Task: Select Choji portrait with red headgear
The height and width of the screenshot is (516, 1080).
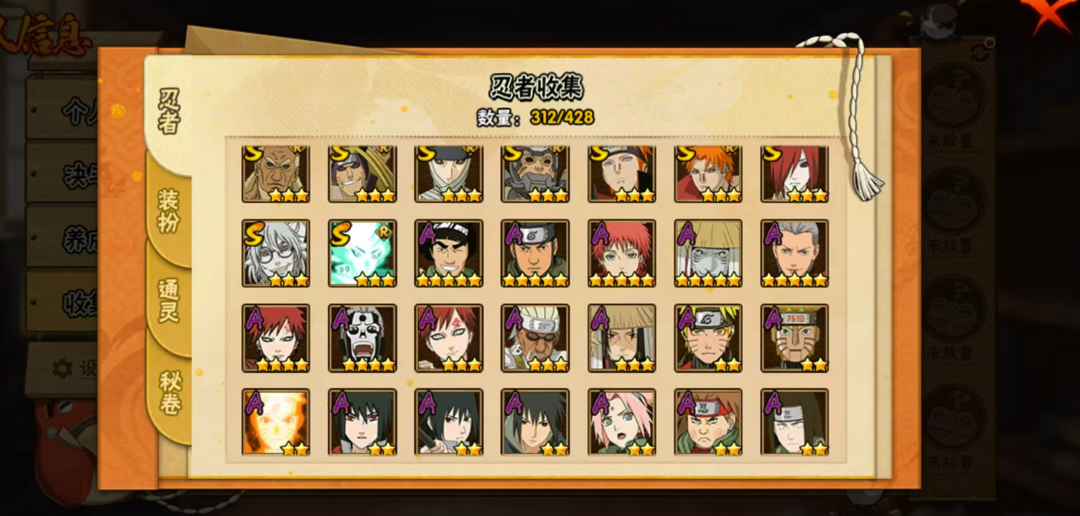Action: (x=709, y=422)
